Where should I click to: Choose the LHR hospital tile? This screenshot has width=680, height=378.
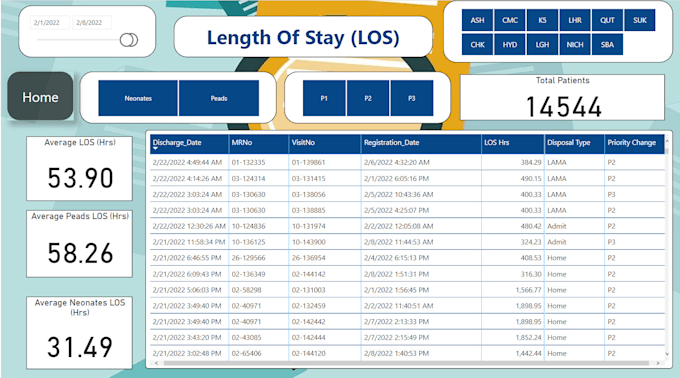tap(575, 20)
